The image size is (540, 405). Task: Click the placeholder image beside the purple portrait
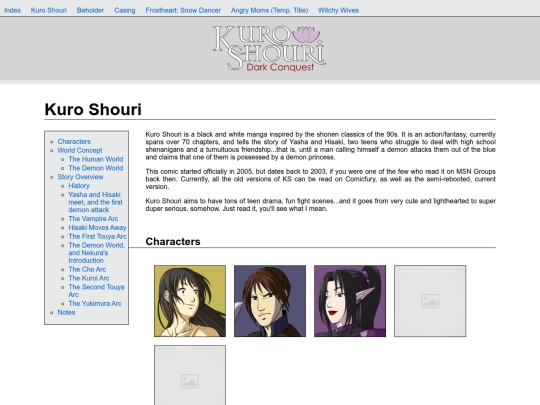[x=430, y=301]
